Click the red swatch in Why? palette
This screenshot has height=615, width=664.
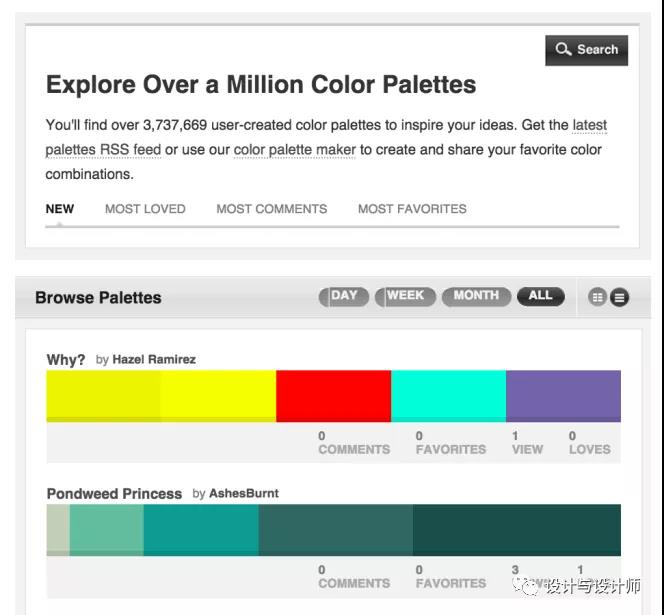[333, 396]
